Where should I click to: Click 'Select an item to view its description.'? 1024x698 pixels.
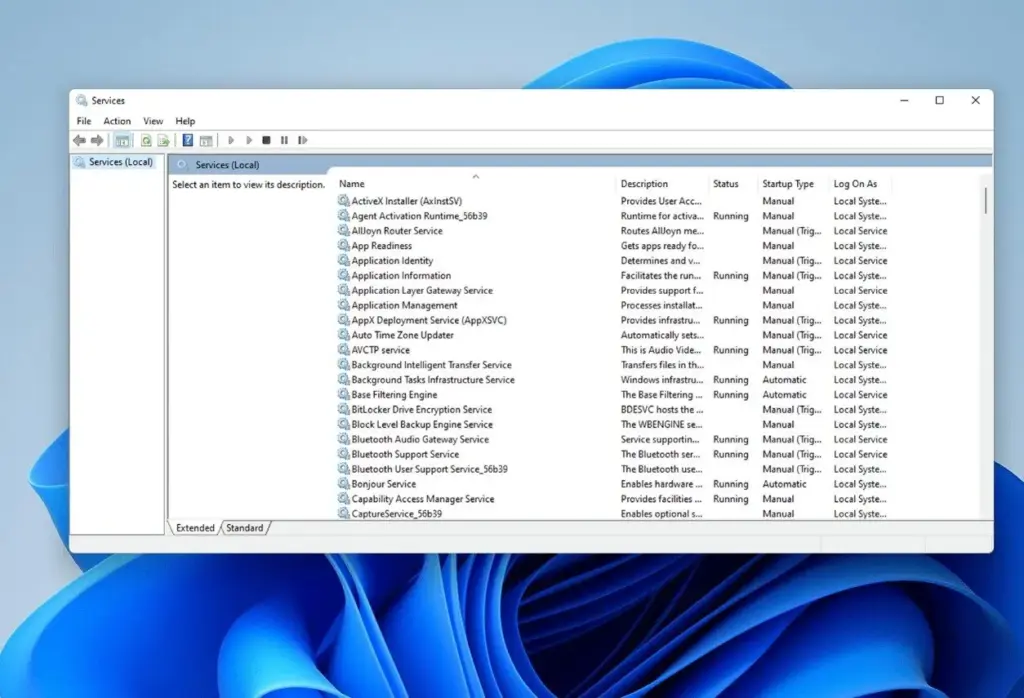point(248,185)
